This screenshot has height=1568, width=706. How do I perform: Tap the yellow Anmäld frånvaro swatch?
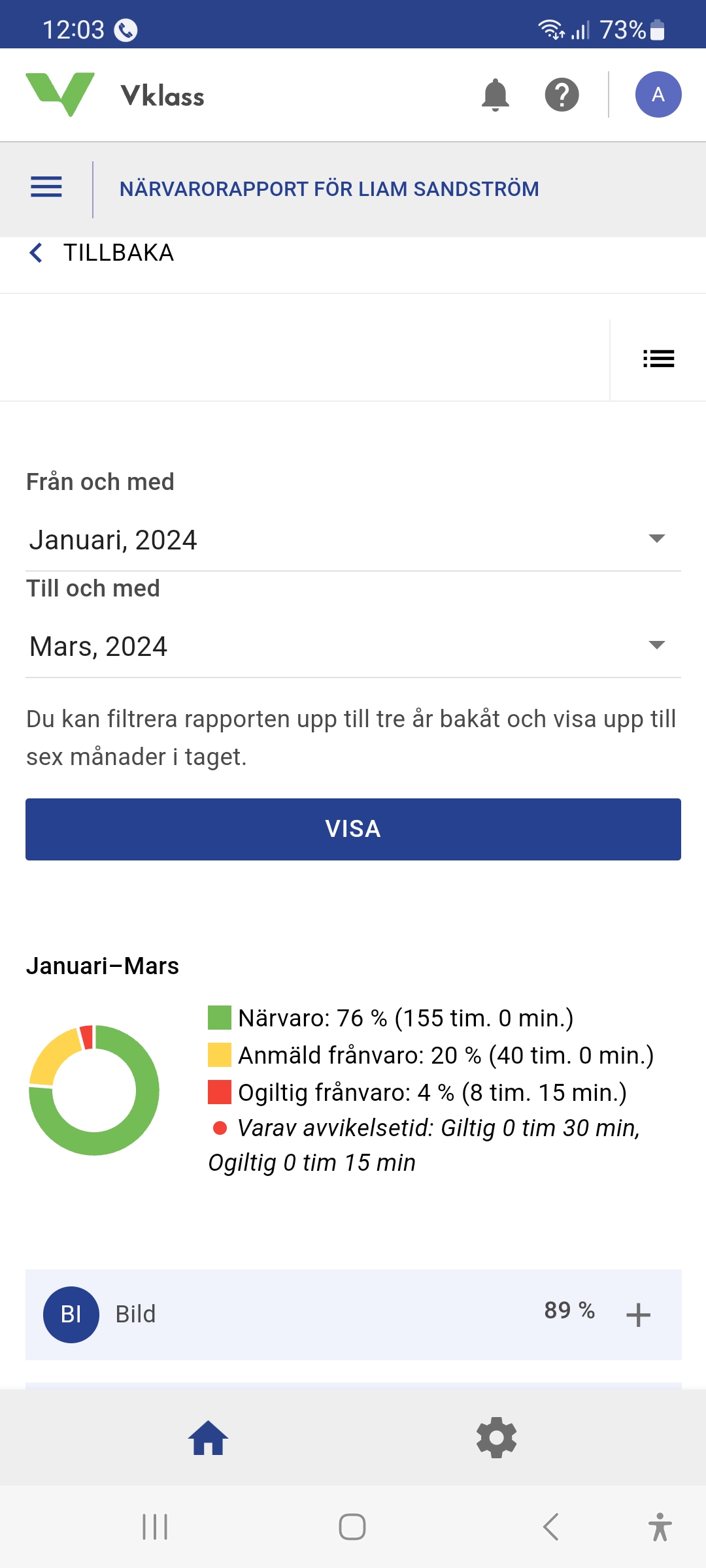[x=219, y=1055]
